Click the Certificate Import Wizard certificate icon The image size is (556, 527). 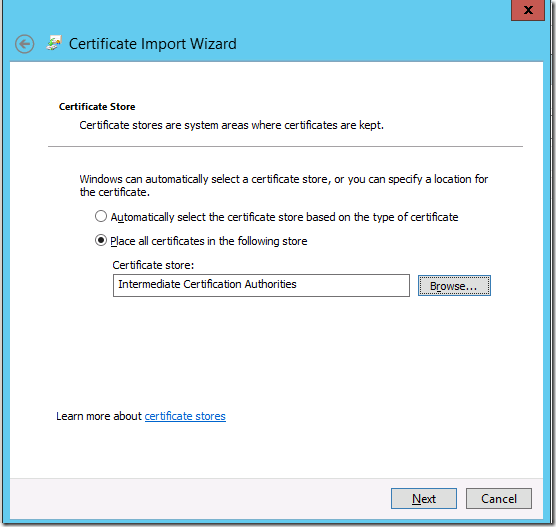point(54,43)
